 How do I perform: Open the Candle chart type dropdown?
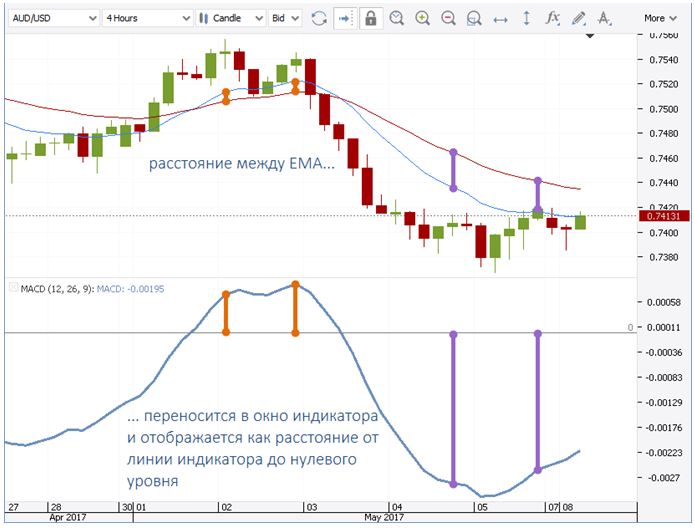tap(231, 18)
